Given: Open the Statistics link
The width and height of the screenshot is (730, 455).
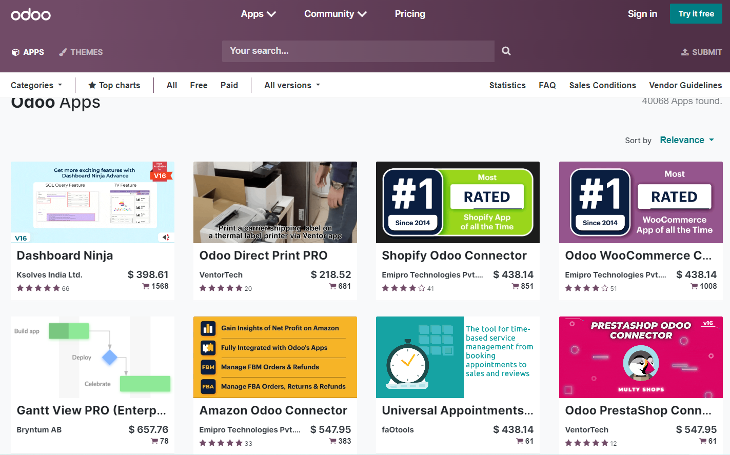Looking at the screenshot, I should tap(507, 85).
